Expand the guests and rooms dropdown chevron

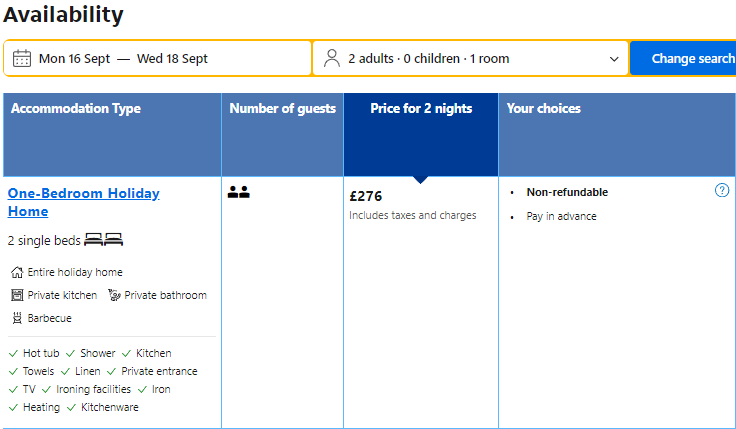tap(614, 59)
